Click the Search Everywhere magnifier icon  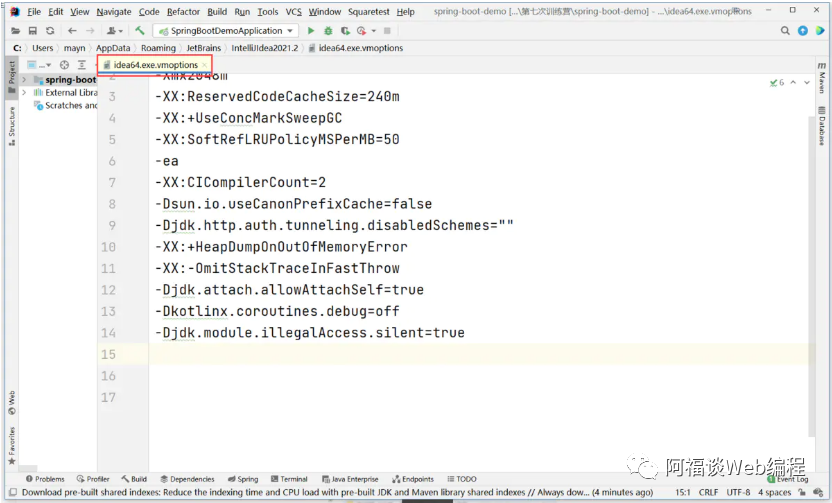tap(785, 31)
